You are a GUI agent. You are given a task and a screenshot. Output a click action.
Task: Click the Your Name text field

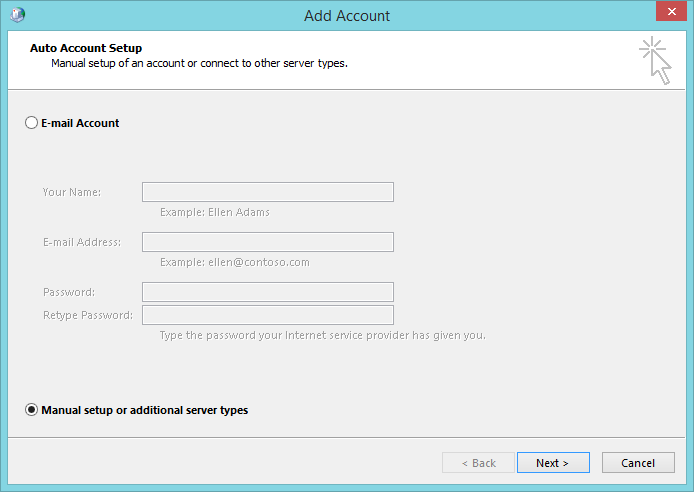click(x=268, y=192)
